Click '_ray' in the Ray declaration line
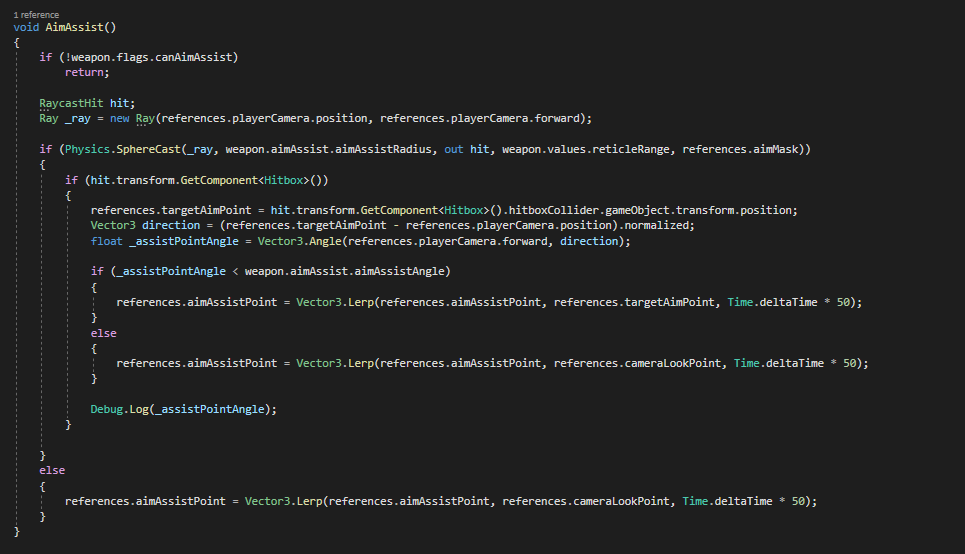 [x=78, y=118]
